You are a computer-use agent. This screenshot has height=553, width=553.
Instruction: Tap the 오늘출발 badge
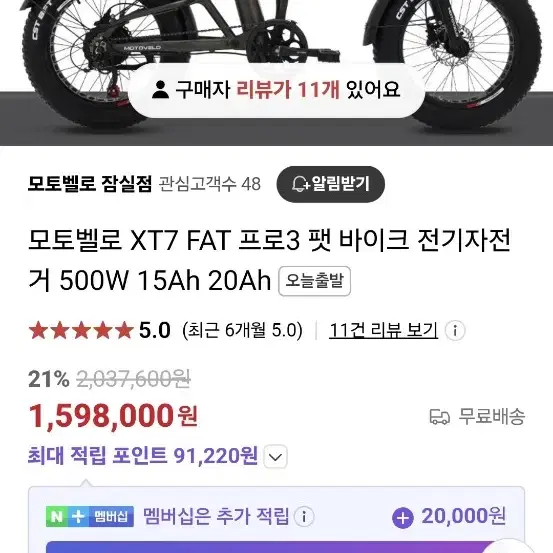[314, 281]
